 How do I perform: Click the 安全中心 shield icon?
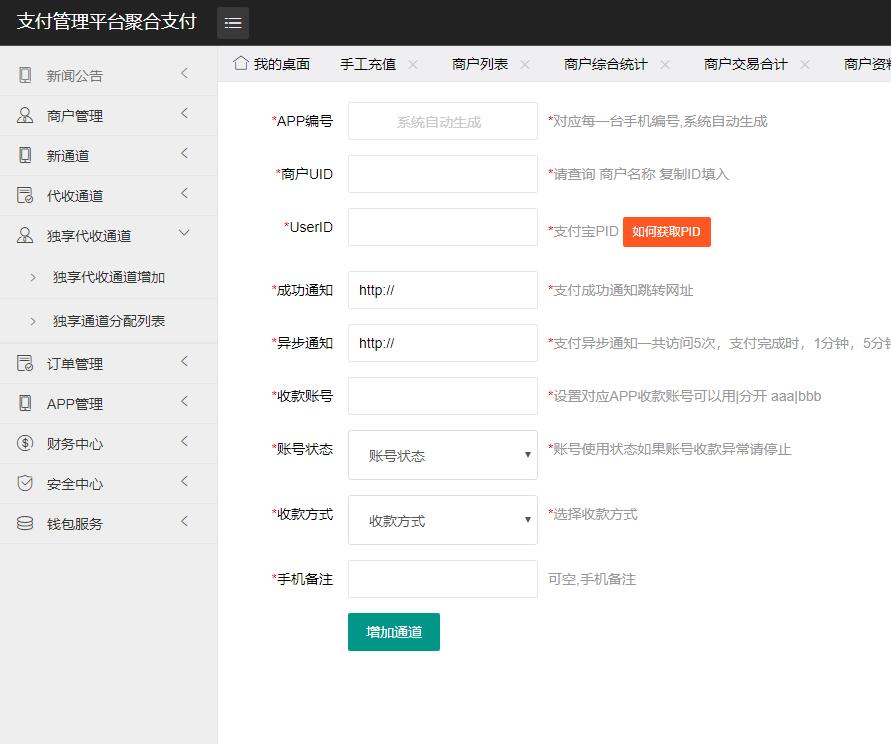click(25, 483)
